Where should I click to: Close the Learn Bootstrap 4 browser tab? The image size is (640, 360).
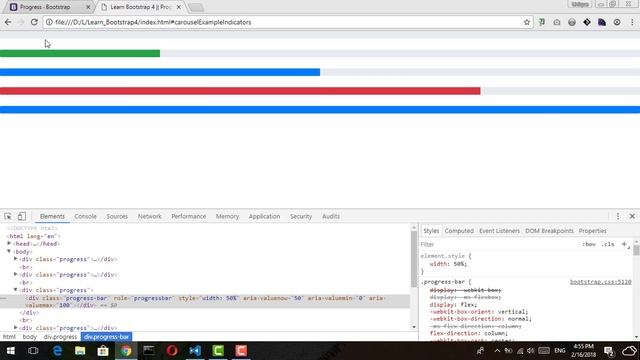point(178,7)
